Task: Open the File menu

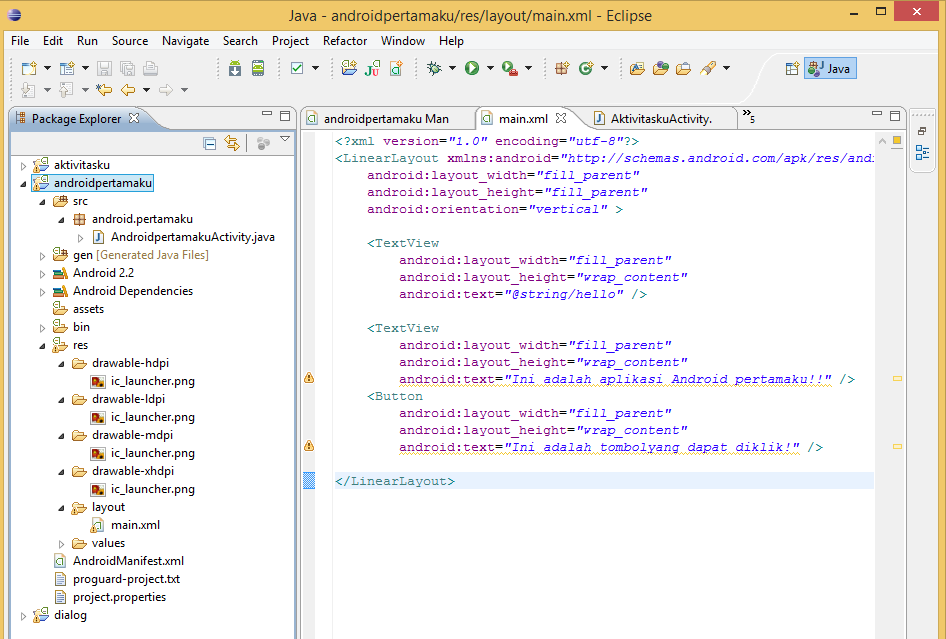Action: click(x=20, y=40)
